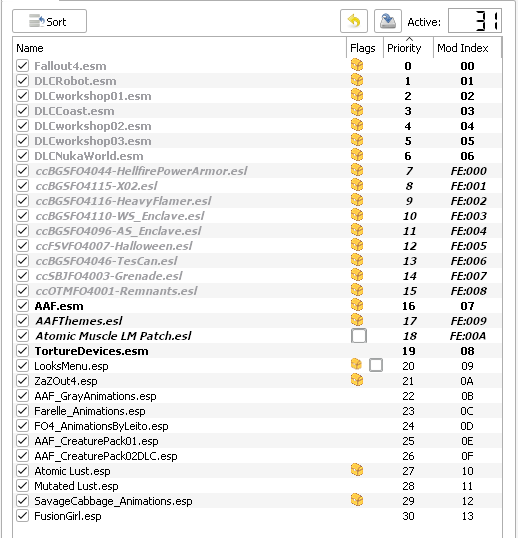Disable the TortureDevices.esm plugin checkbox
The image size is (518, 538).
click(23, 351)
